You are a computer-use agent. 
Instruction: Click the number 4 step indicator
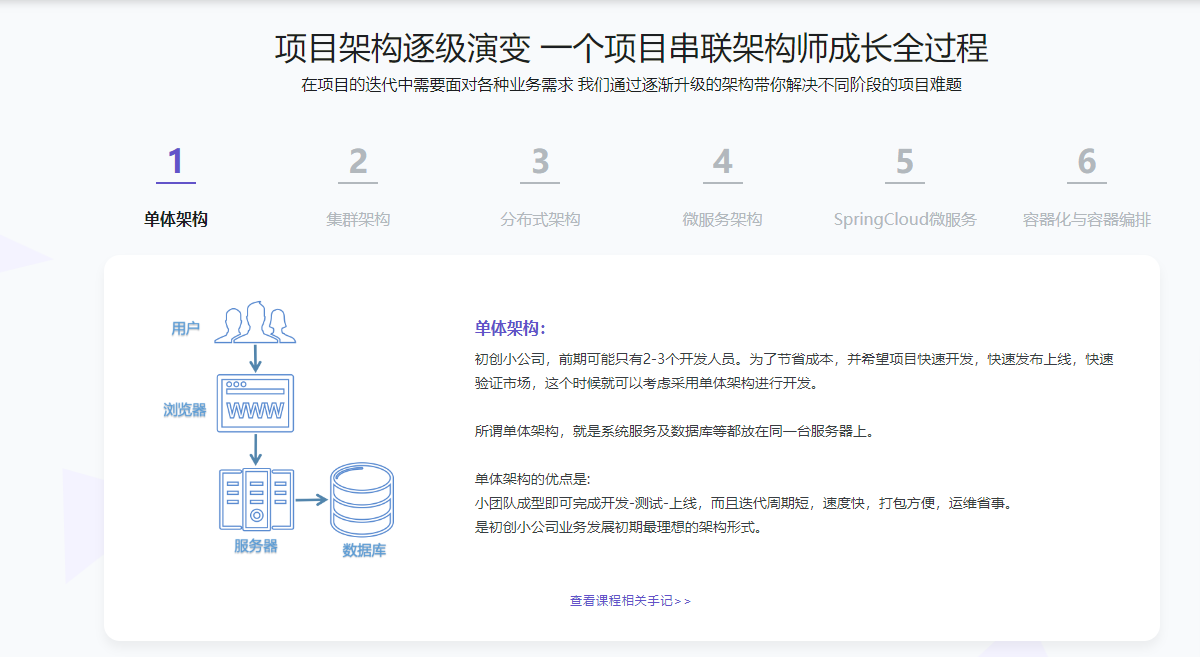pos(722,162)
